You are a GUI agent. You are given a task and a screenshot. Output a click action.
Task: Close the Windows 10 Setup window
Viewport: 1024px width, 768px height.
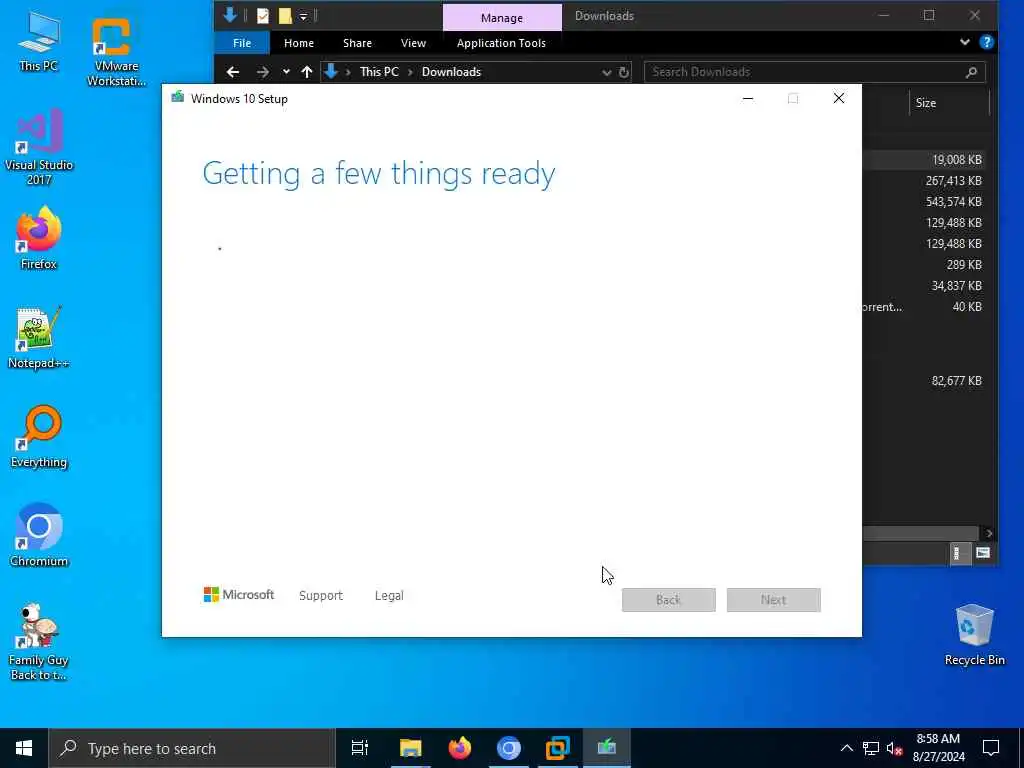coord(839,99)
